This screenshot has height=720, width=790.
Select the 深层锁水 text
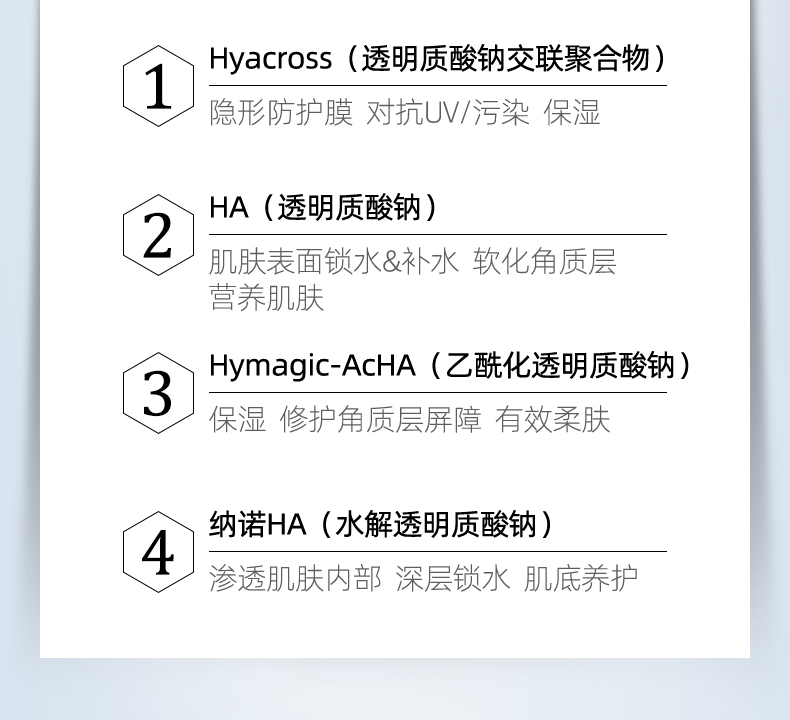tap(452, 578)
